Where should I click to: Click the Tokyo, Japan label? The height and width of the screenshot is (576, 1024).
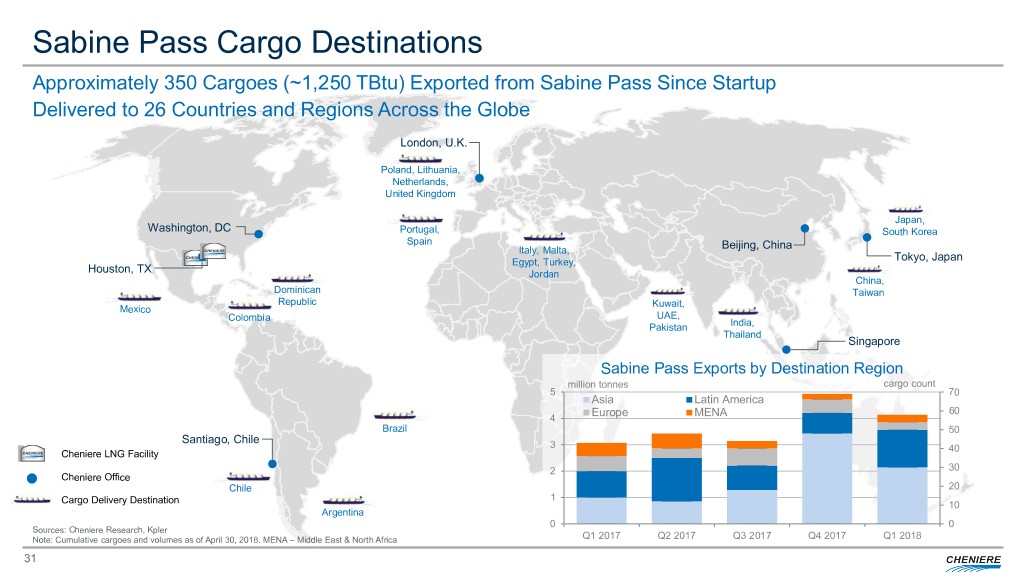pos(928,257)
